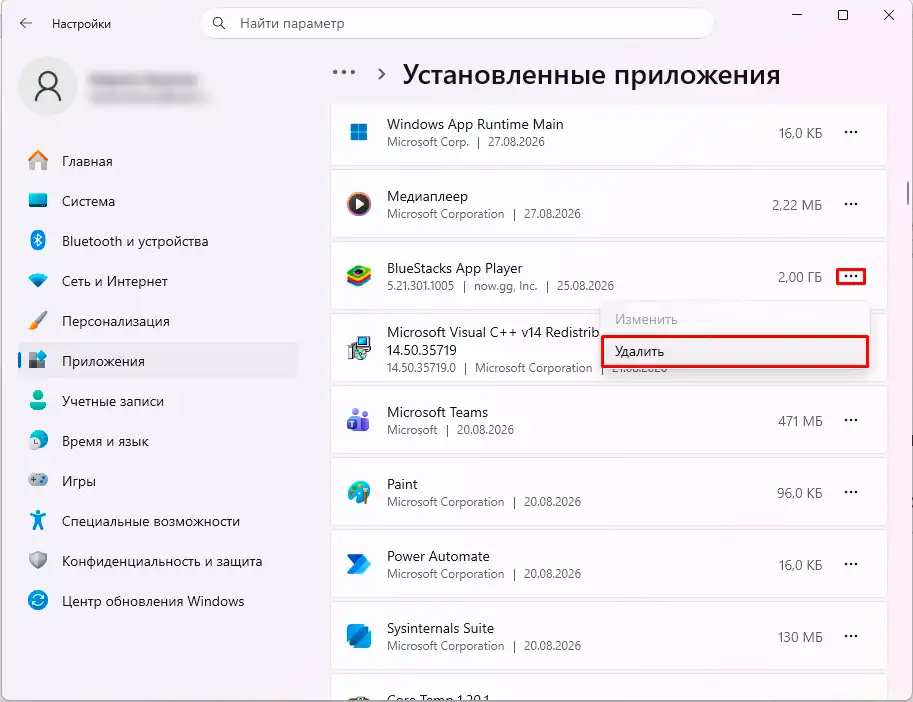
Task: Open the user profile avatar
Action: (48, 86)
